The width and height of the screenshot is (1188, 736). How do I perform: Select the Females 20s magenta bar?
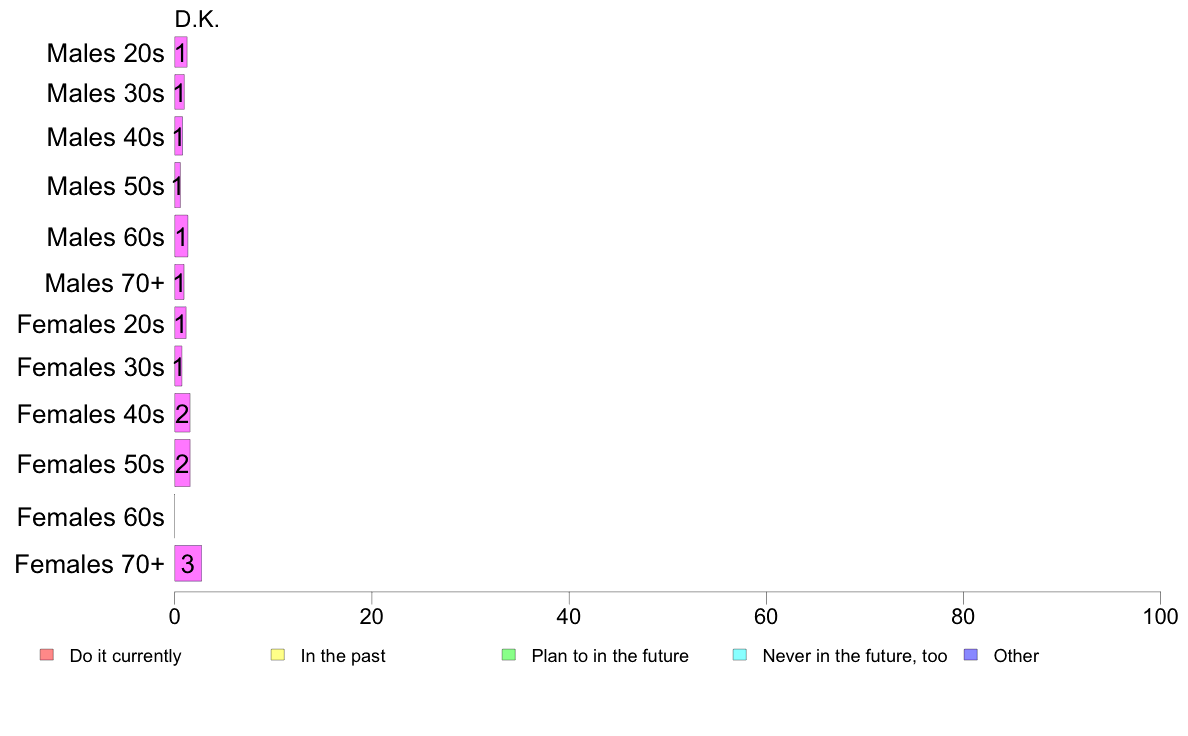click(x=180, y=324)
